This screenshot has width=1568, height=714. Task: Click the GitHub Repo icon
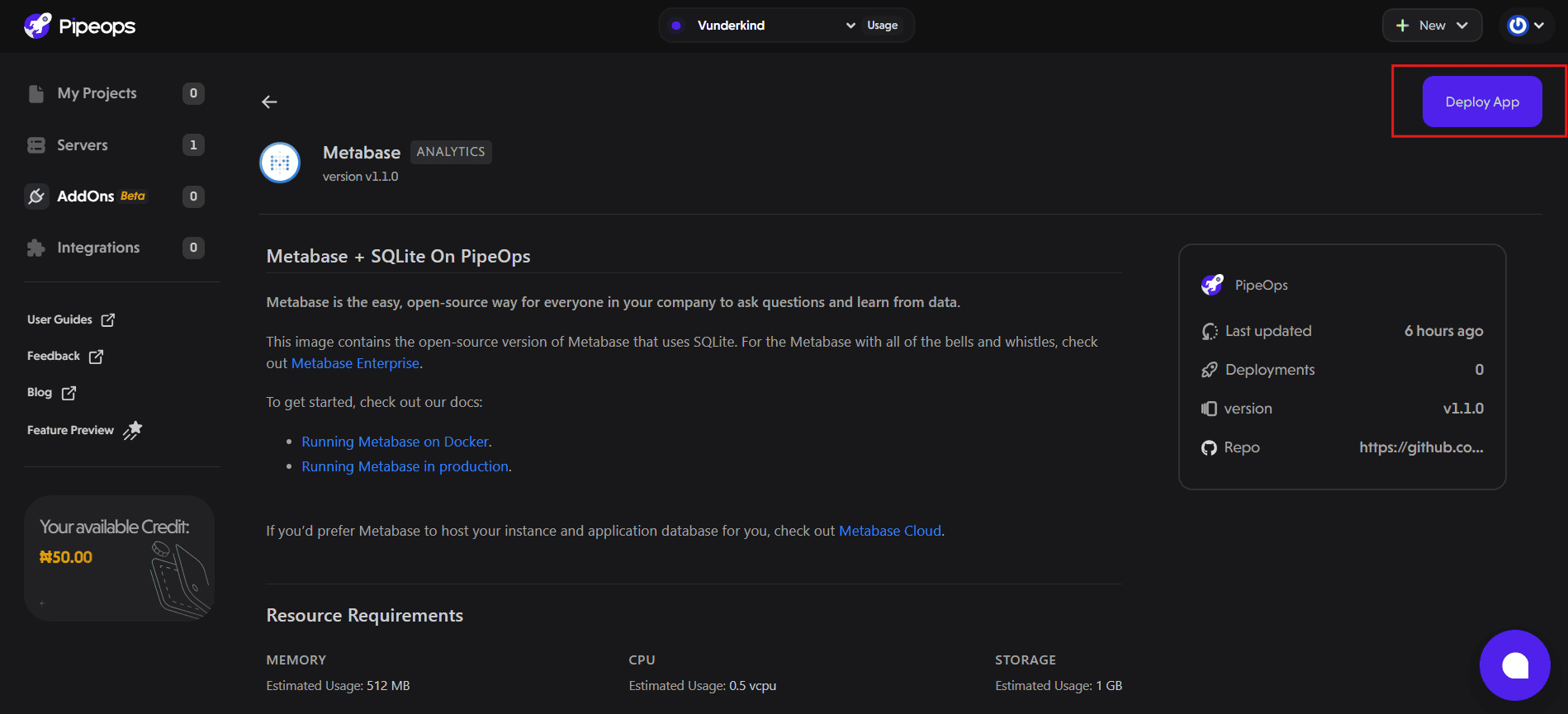coord(1209,447)
